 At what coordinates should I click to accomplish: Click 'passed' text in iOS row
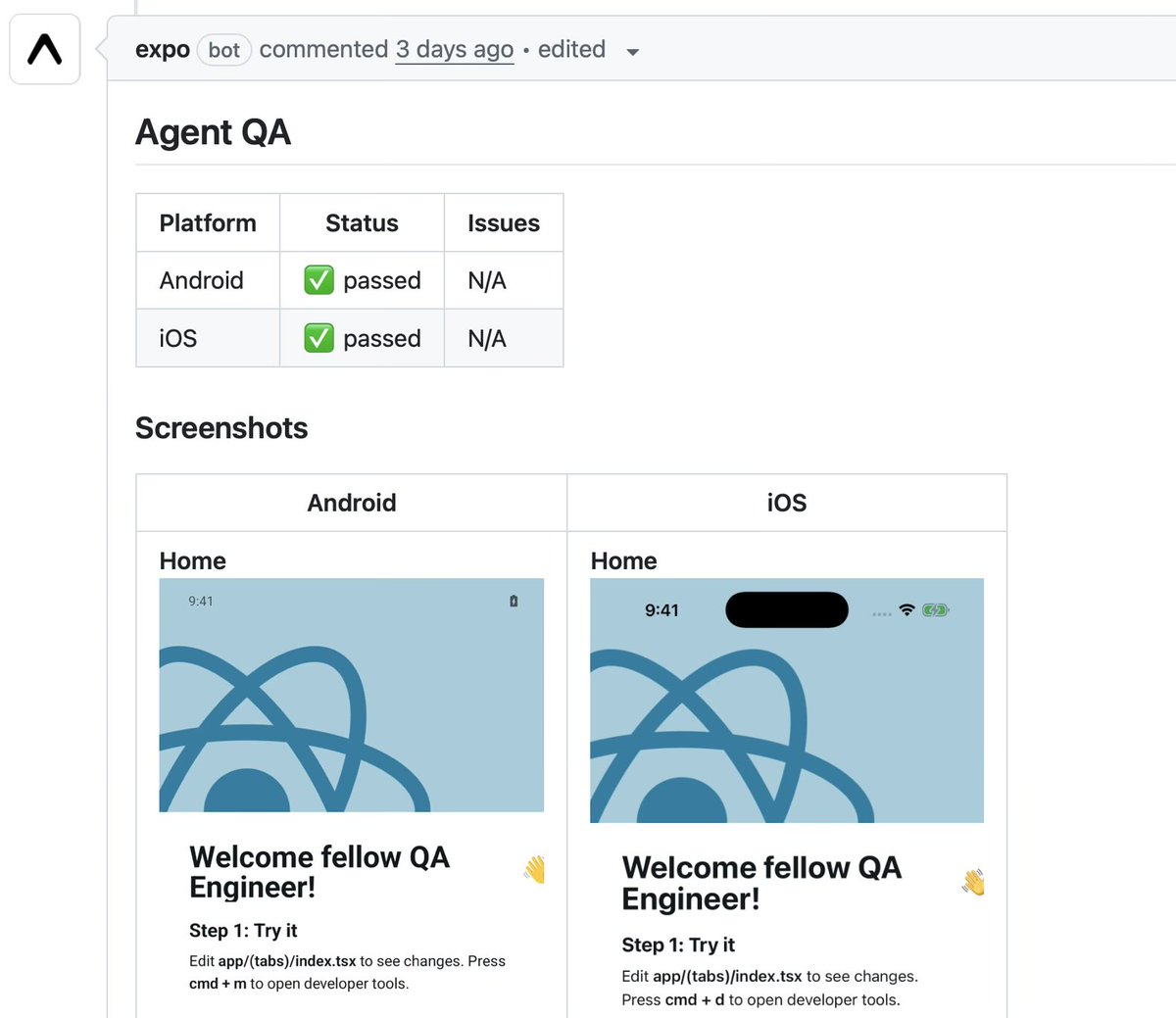pos(382,339)
